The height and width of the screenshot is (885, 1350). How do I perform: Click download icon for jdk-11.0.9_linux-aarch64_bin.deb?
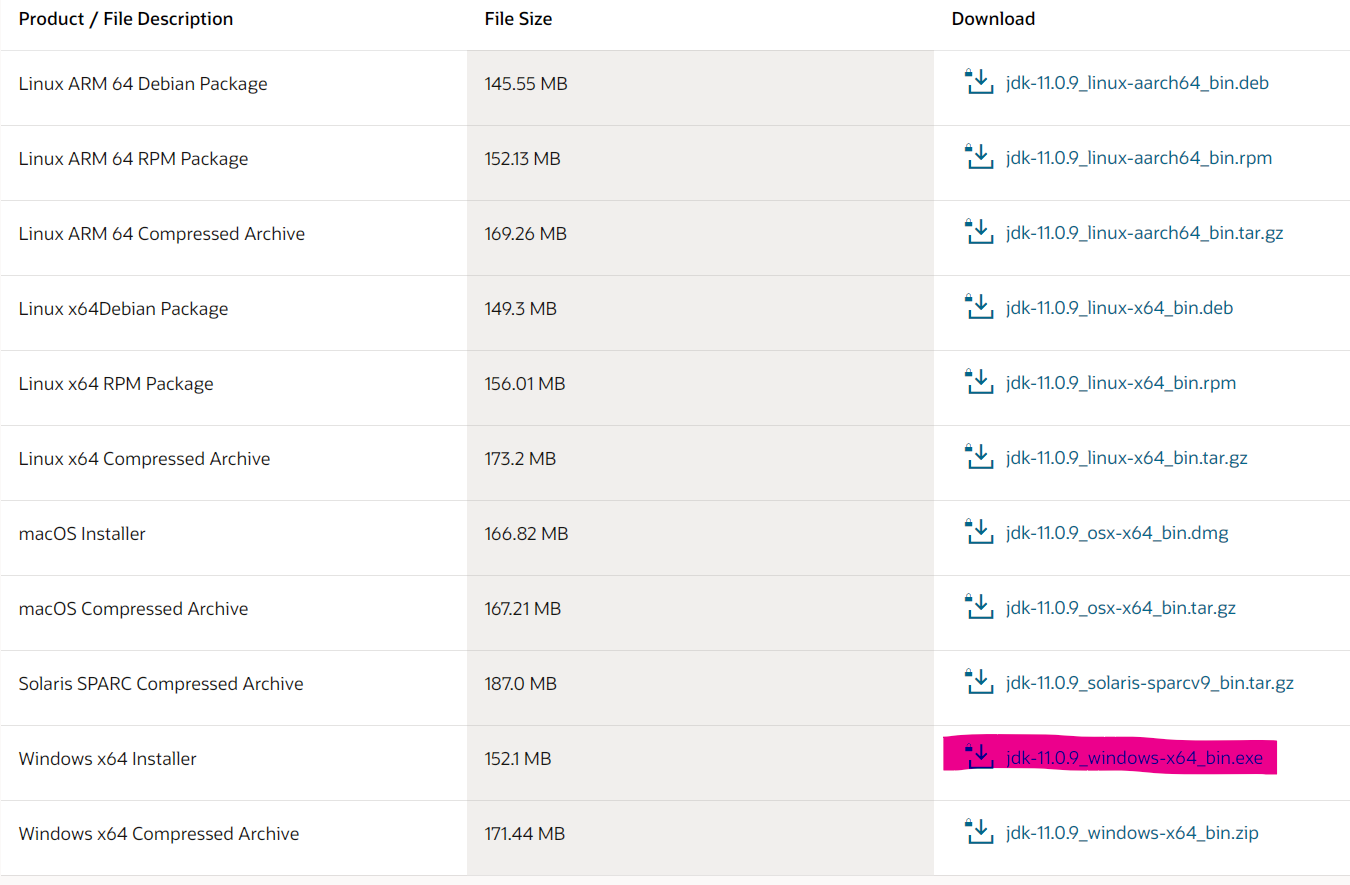978,81
